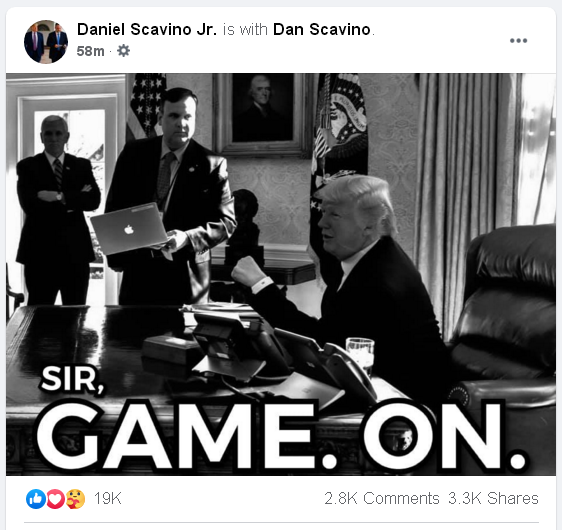Click the red heart Love reaction icon
The width and height of the screenshot is (562, 530).
pos(56,498)
